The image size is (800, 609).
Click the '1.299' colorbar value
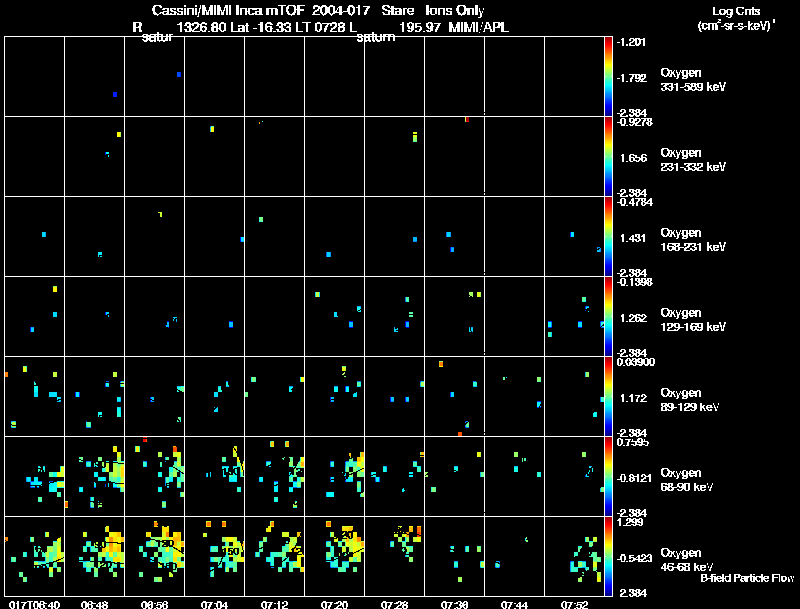pyautogui.click(x=631, y=522)
